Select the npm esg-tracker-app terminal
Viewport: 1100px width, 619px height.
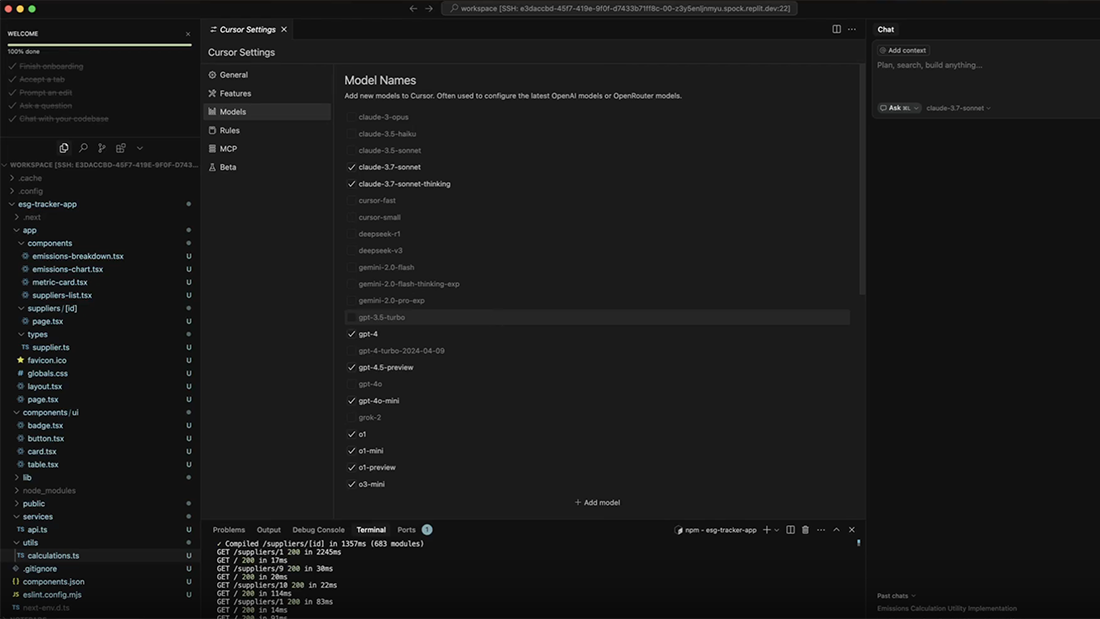pyautogui.click(x=715, y=530)
